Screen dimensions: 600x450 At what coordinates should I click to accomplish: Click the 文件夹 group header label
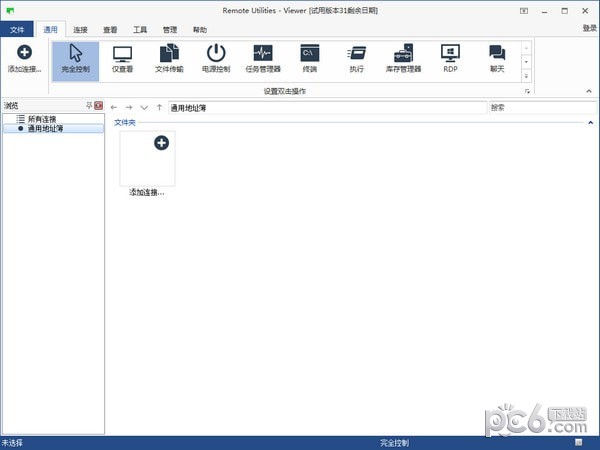click(125, 122)
